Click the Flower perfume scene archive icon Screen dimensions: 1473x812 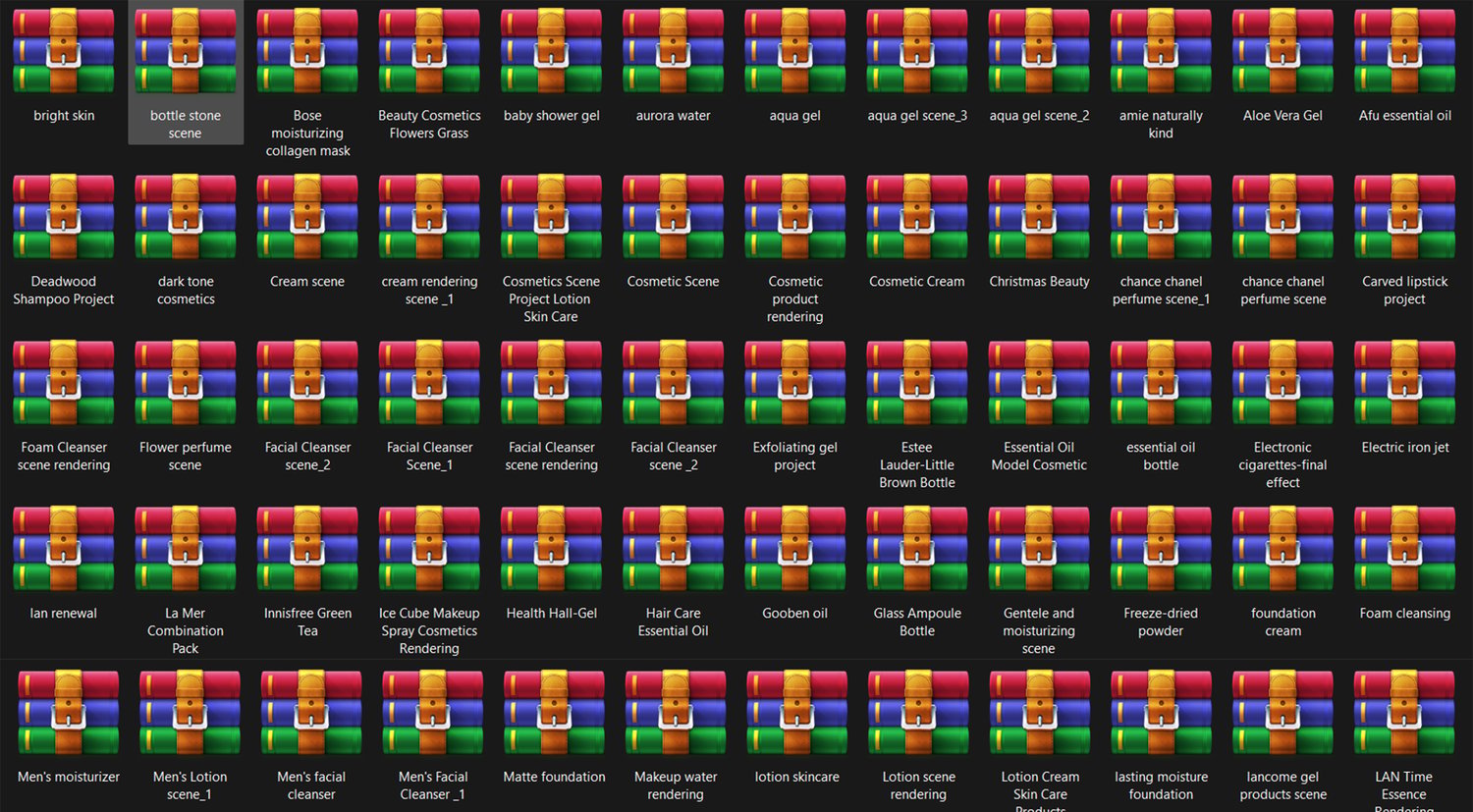tap(186, 383)
